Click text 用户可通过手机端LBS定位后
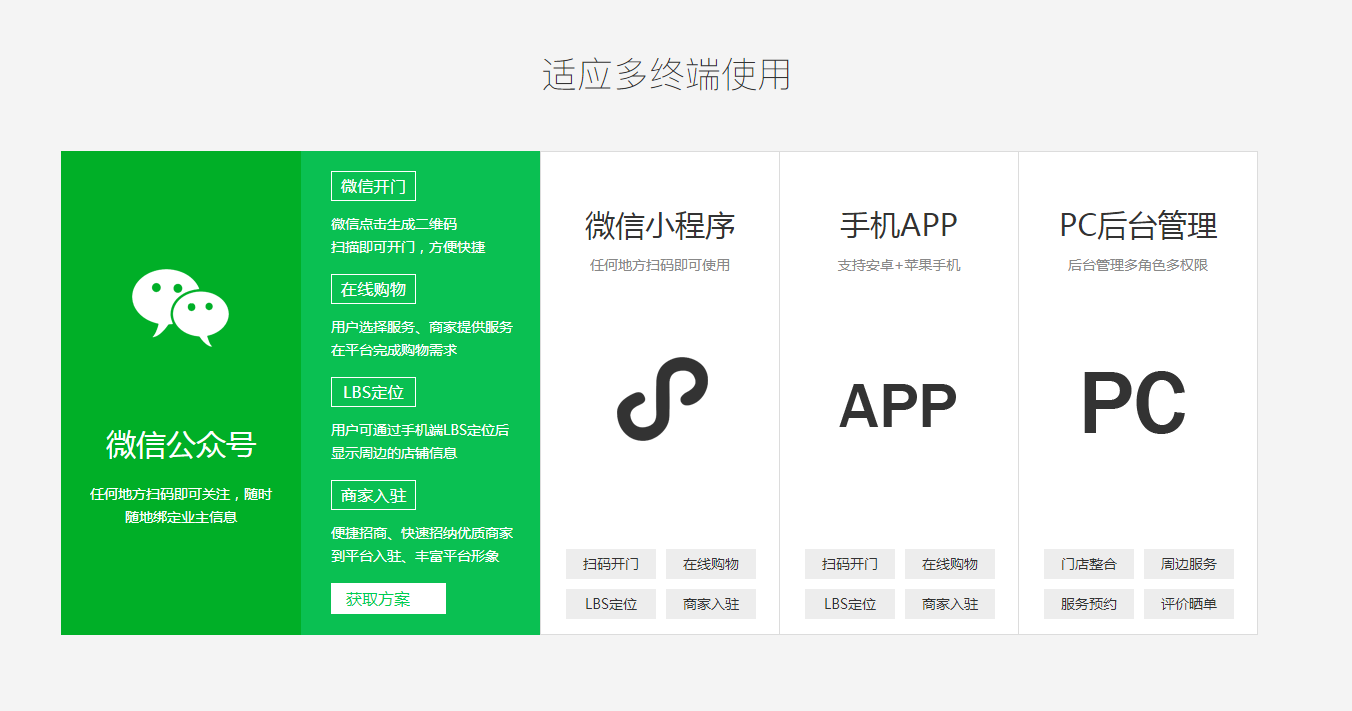Viewport: 1352px width, 711px height. 420,430
